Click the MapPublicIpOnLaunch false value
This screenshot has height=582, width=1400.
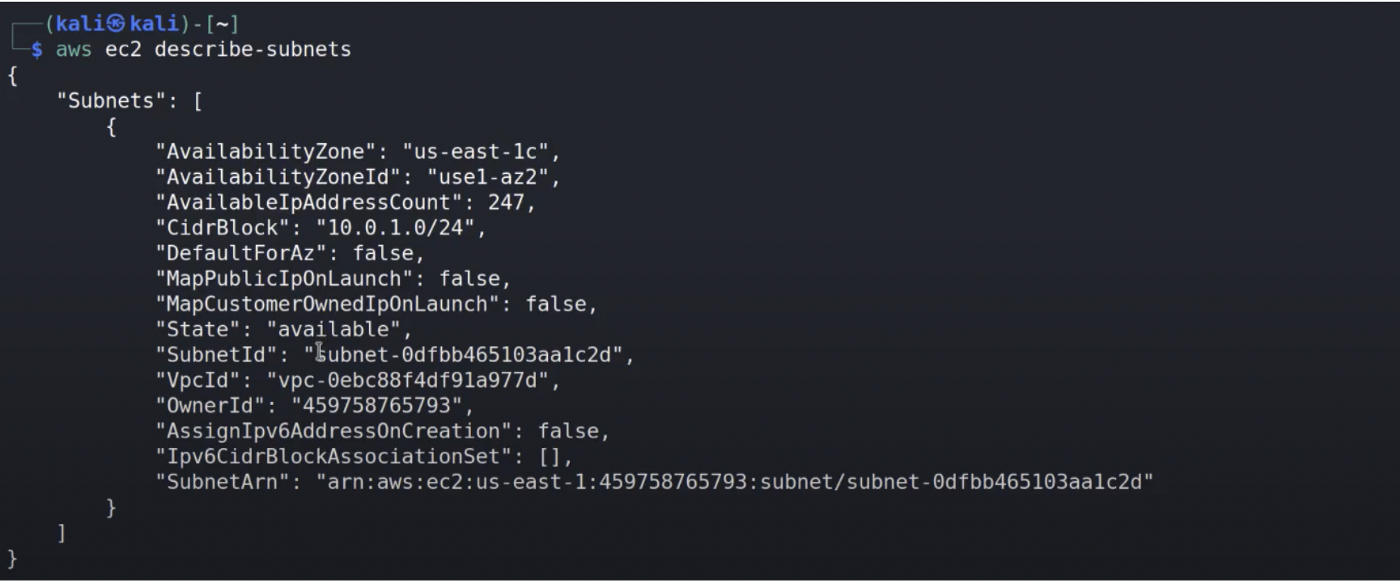[475, 279]
